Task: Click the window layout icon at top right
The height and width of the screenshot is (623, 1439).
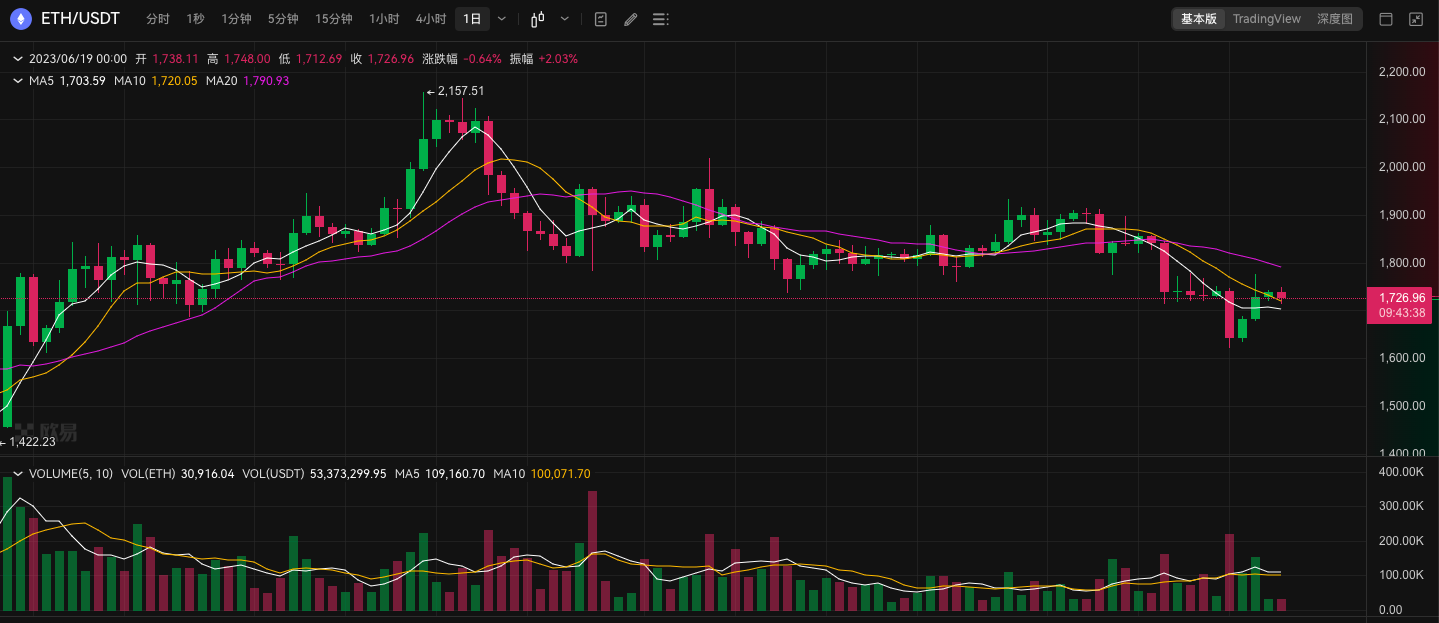Action: pyautogui.click(x=1386, y=19)
